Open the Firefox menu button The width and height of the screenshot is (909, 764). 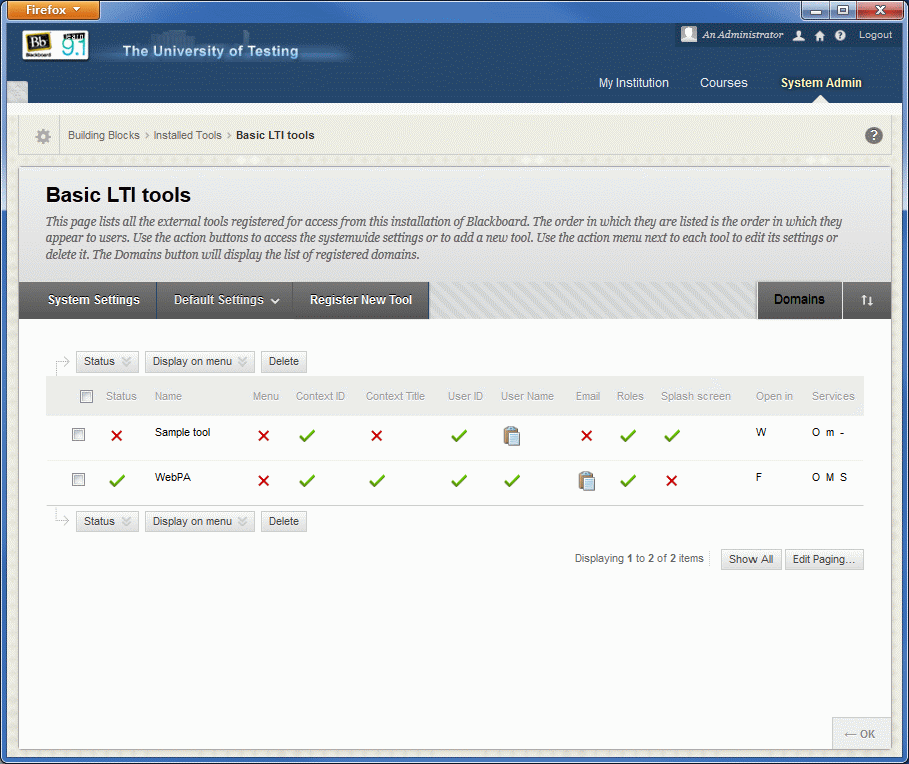(52, 10)
